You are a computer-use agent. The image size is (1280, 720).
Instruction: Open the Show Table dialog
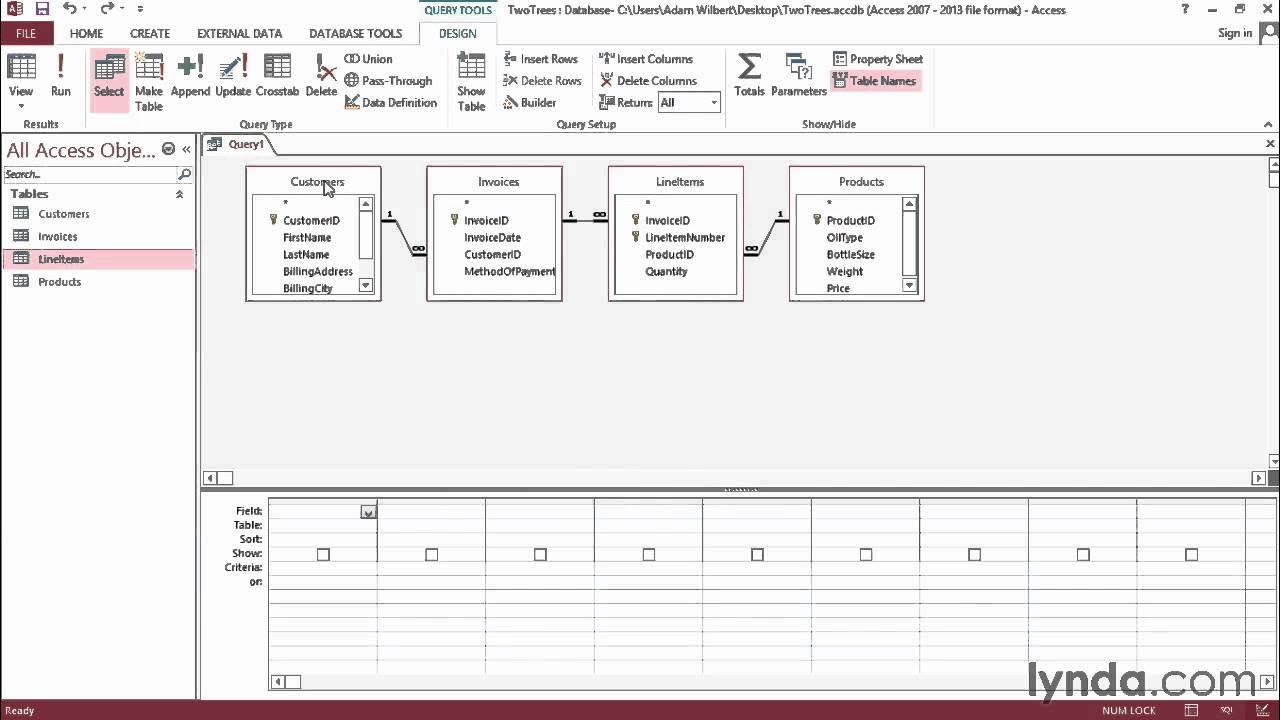(471, 82)
